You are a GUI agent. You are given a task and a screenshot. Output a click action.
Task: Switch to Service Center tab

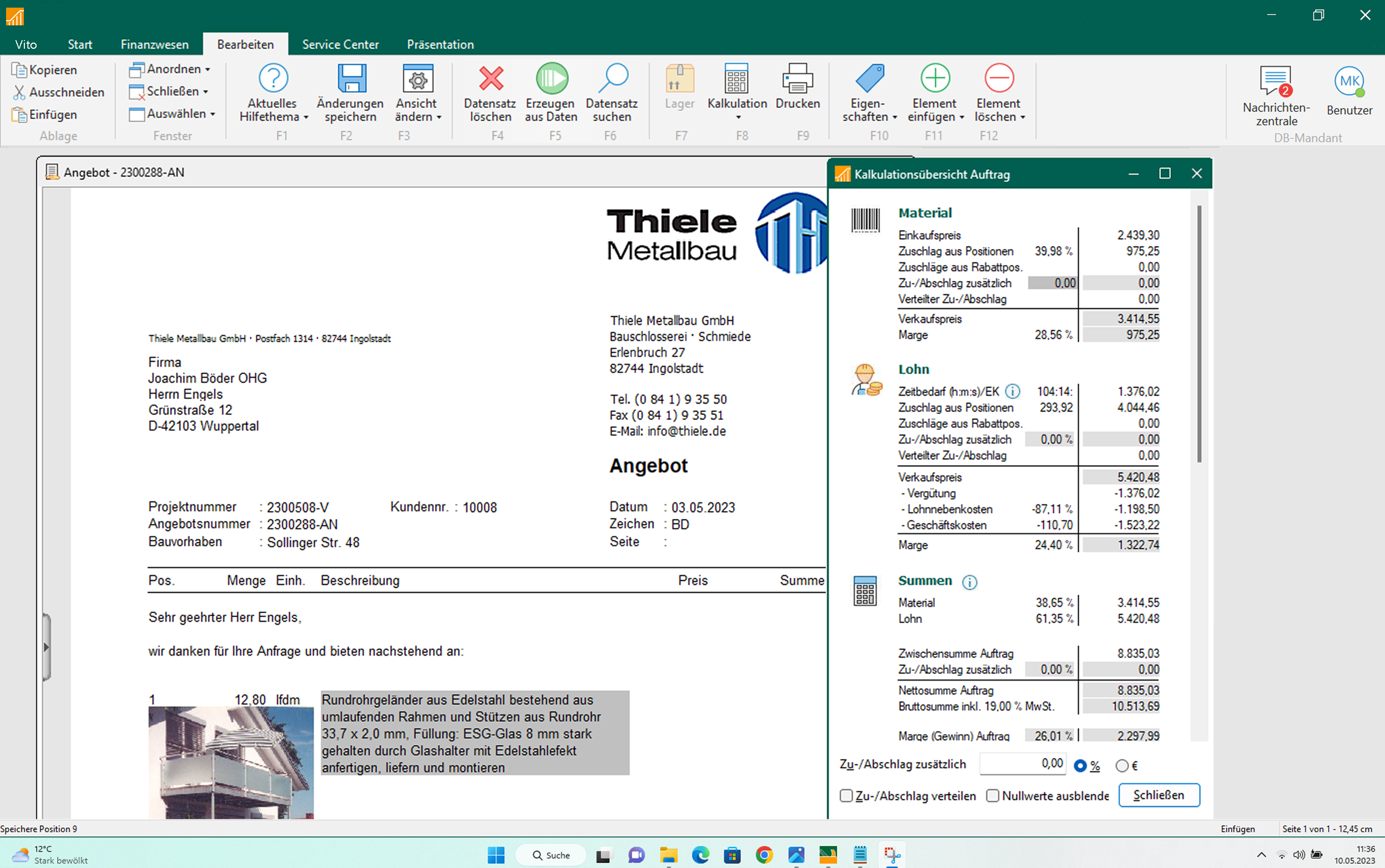341,44
